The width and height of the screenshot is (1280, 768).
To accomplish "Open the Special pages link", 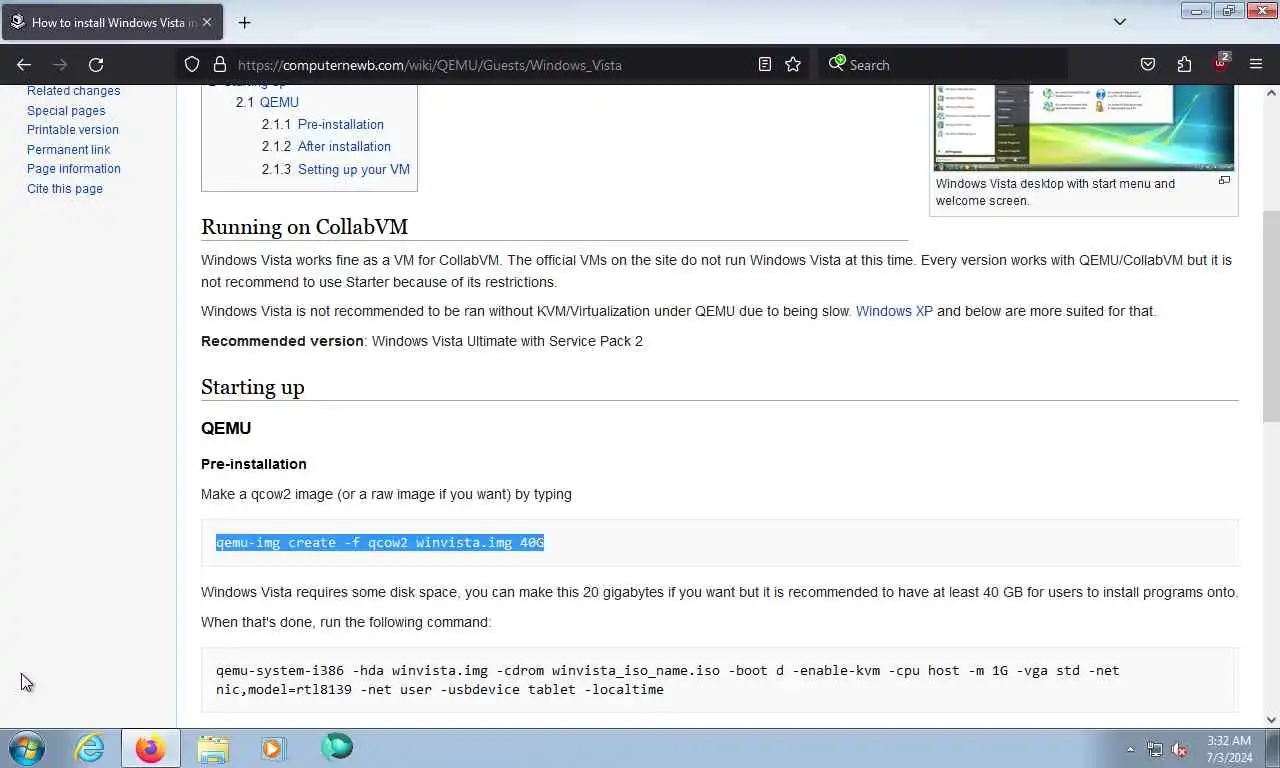I will [66, 111].
